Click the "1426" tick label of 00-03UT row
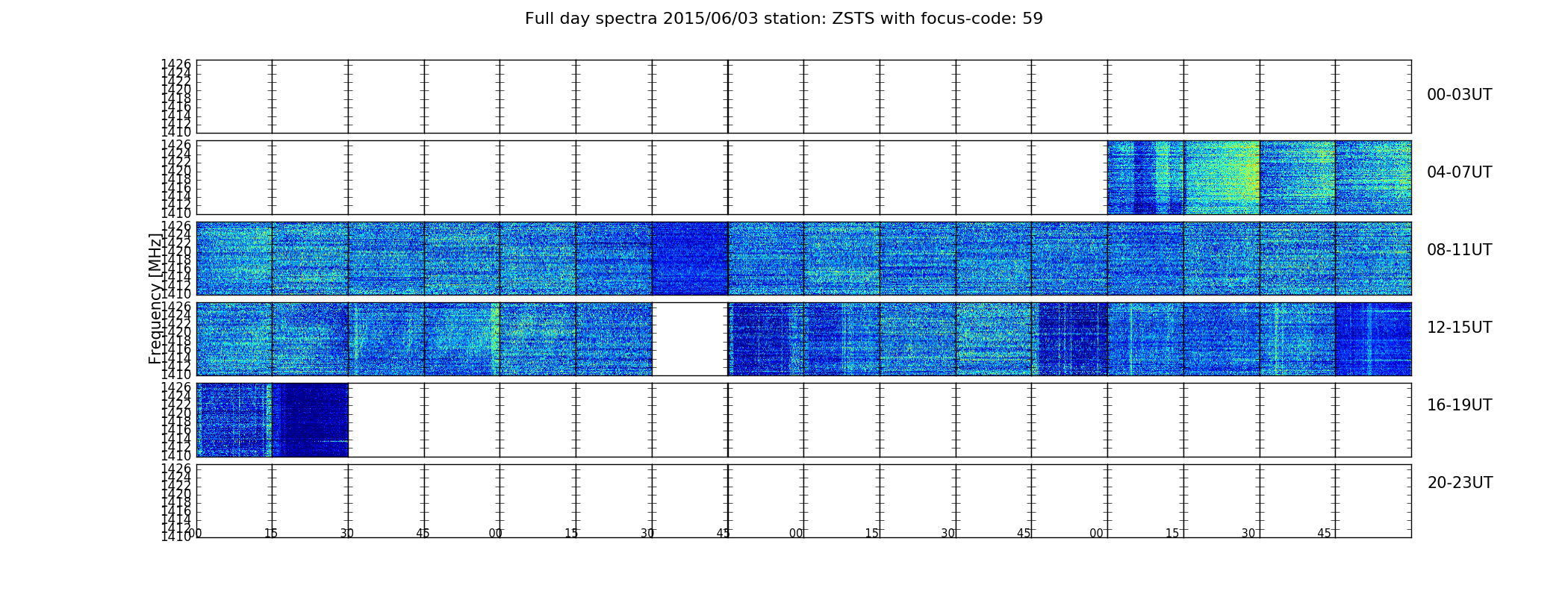 (176, 64)
